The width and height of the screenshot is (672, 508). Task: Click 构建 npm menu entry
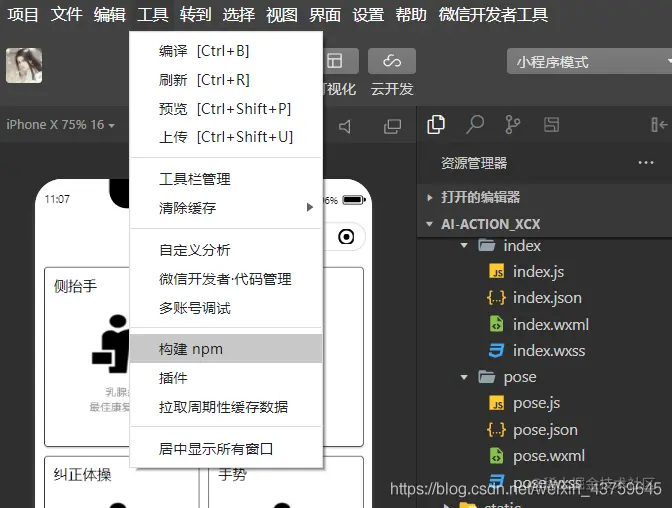click(226, 349)
